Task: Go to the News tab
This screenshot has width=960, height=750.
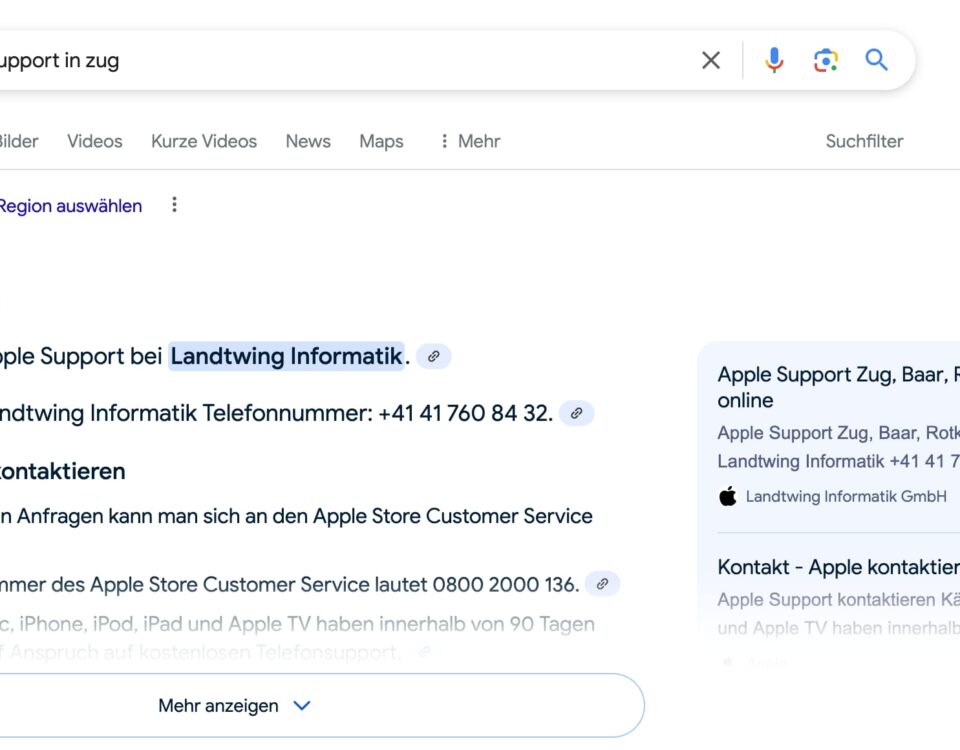Action: point(308,141)
